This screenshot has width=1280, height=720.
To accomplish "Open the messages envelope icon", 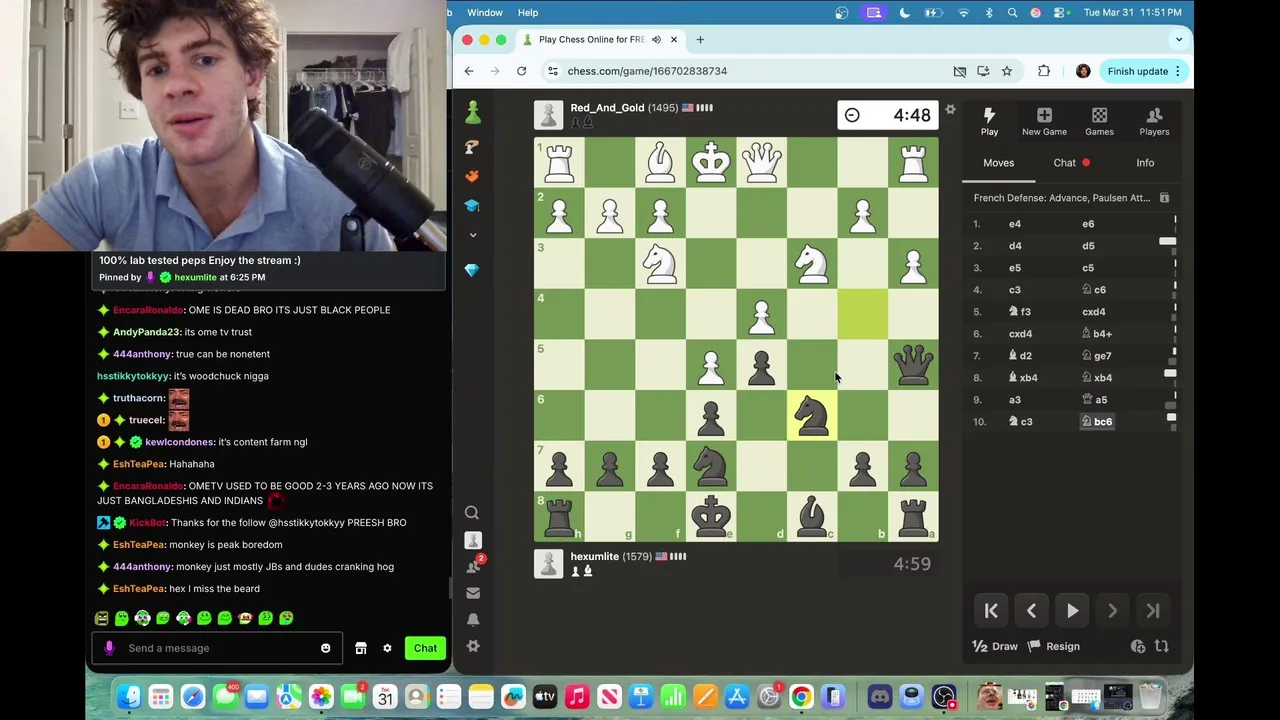I will click(x=473, y=593).
